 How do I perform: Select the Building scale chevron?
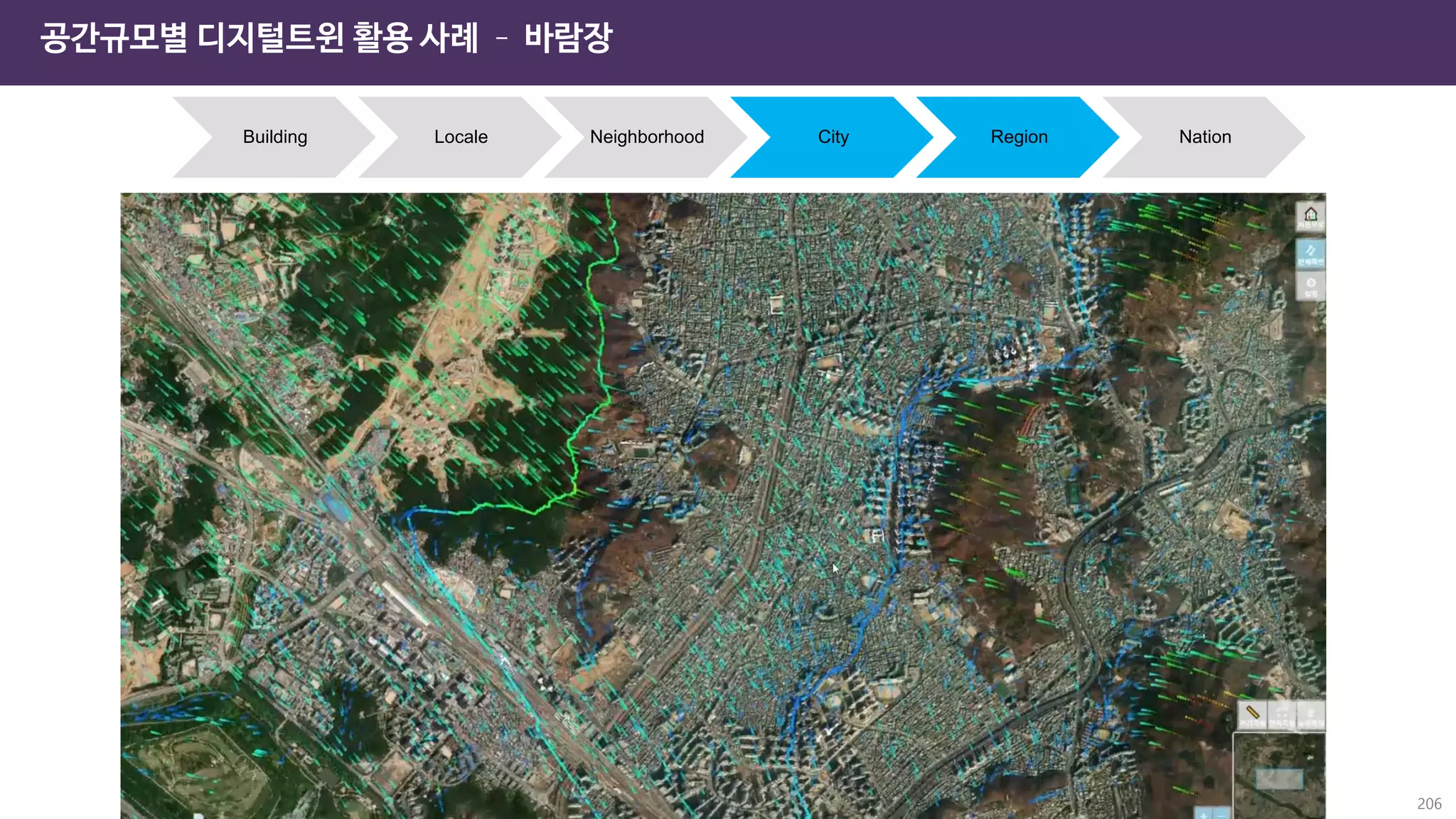point(274,137)
